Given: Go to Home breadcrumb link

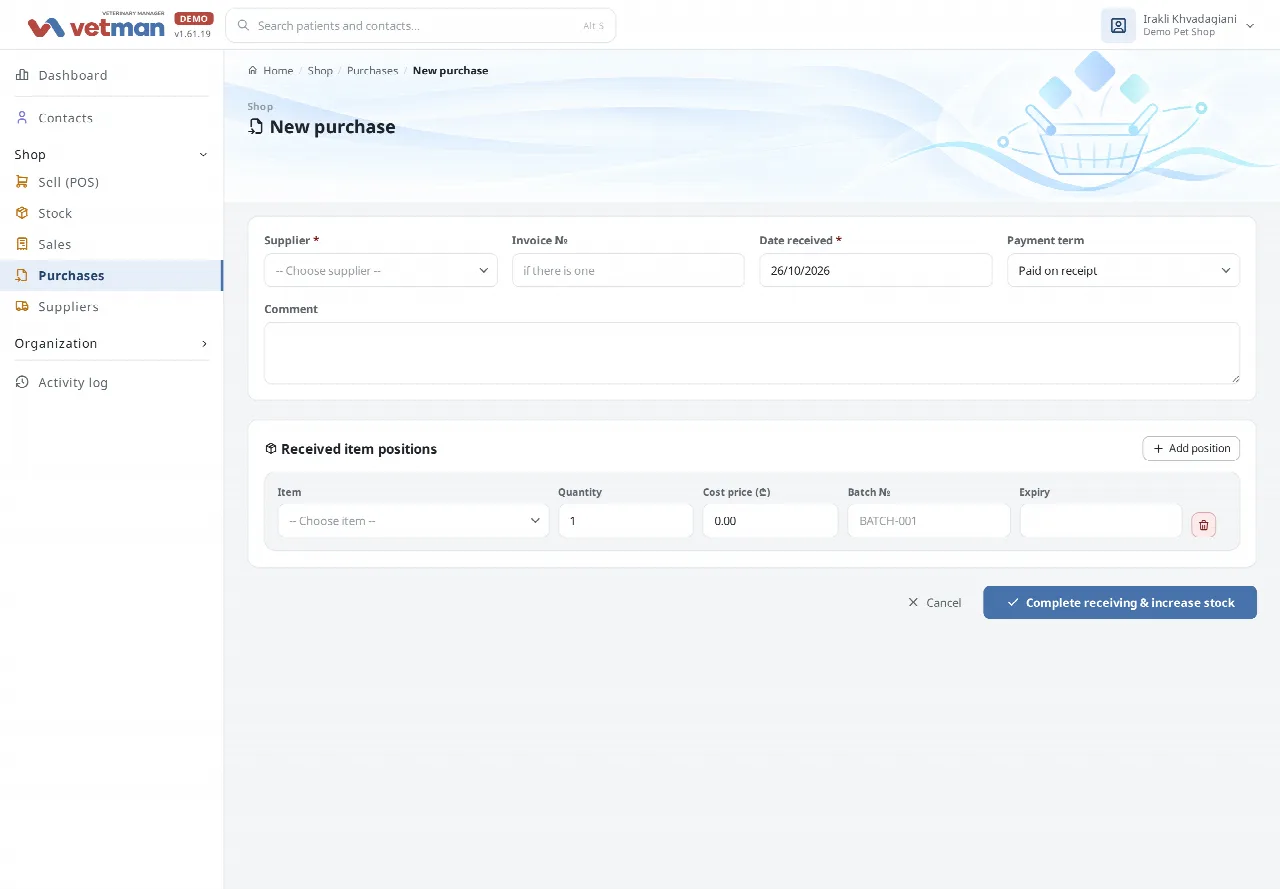Looking at the screenshot, I should (x=278, y=71).
